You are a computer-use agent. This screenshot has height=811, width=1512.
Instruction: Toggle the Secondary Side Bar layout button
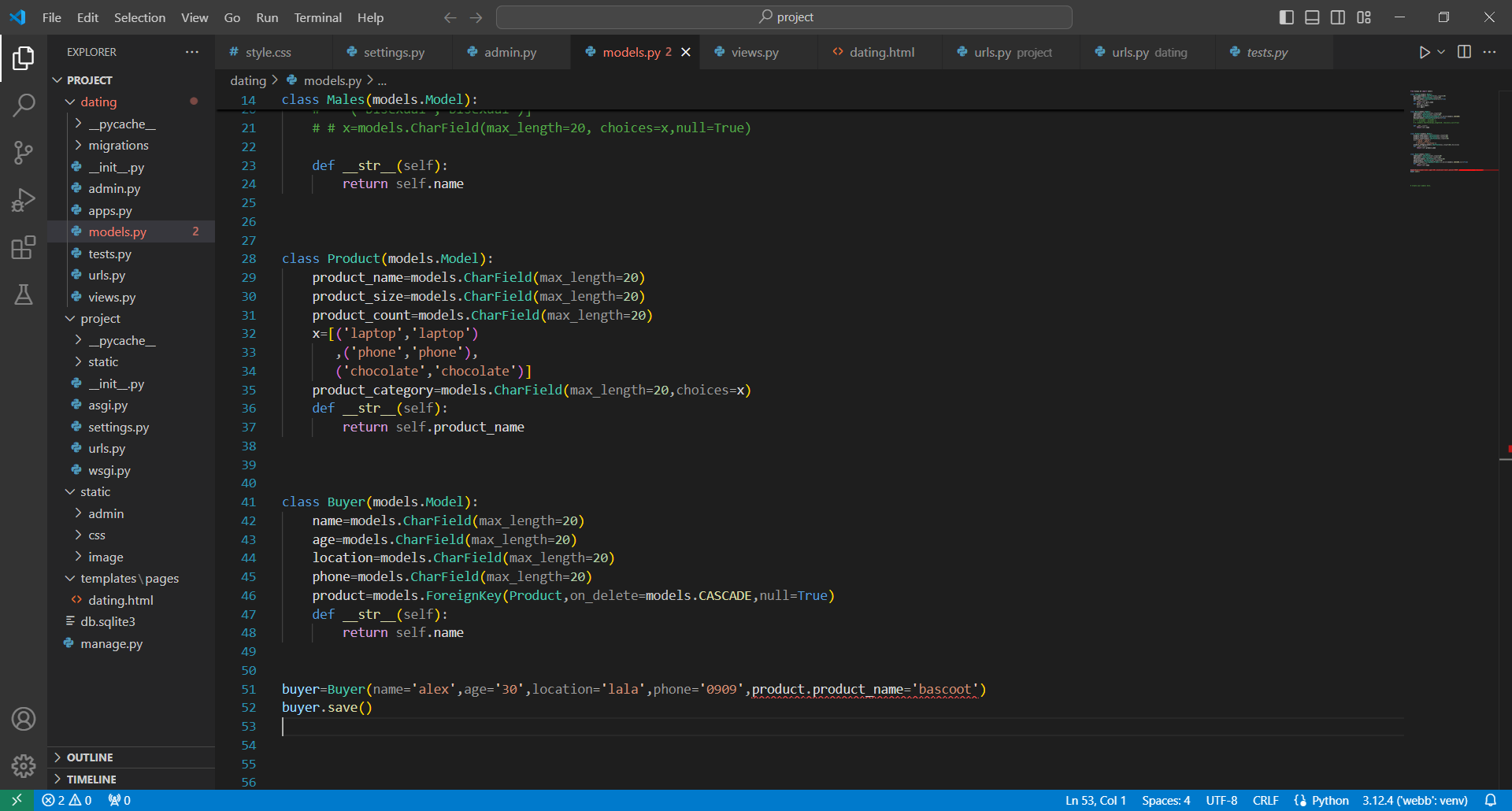tap(1338, 17)
